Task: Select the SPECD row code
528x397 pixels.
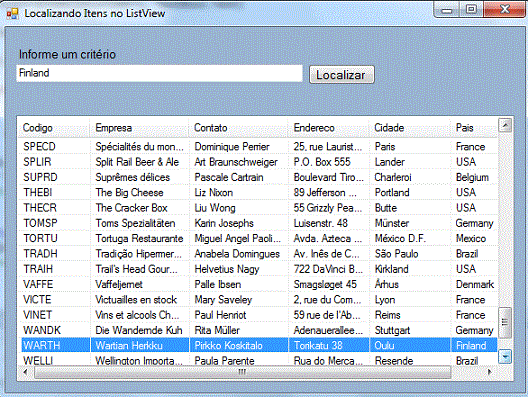Action: pyautogui.click(x=39, y=147)
